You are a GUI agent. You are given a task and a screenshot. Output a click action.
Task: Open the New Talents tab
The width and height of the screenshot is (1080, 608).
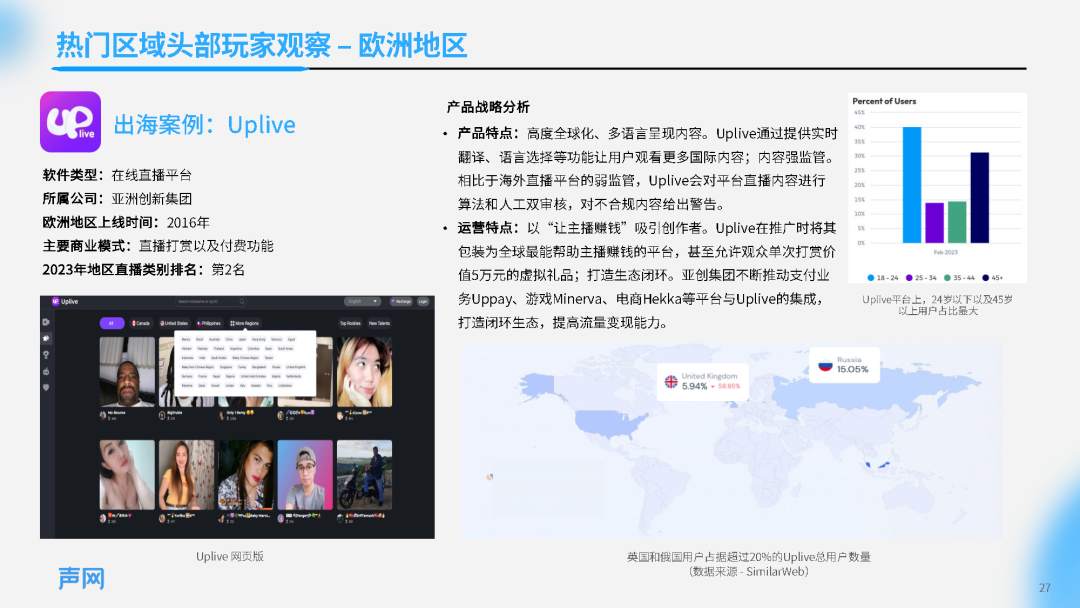pyautogui.click(x=380, y=323)
